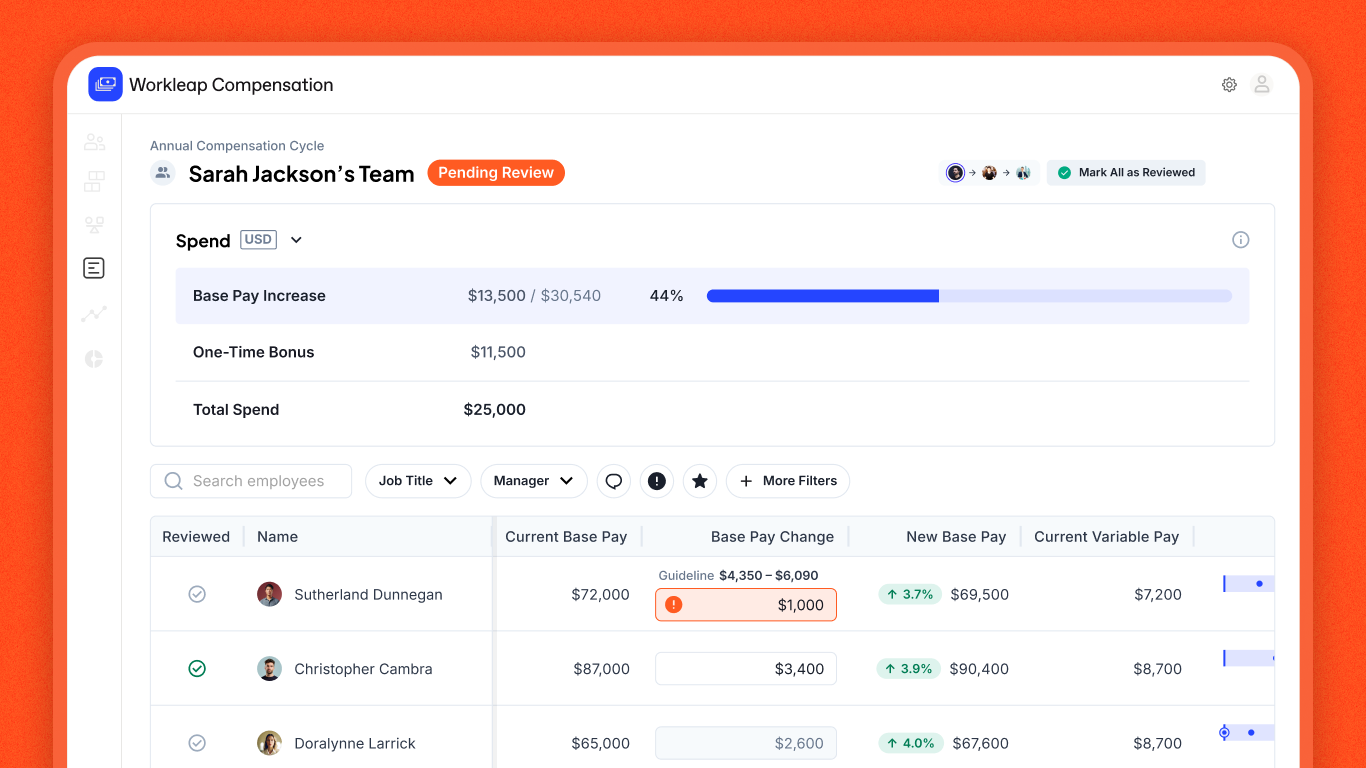Image resolution: width=1366 pixels, height=768 pixels.
Task: Edit Sutherland's $1,000 base pay change field
Action: pyautogui.click(x=746, y=605)
